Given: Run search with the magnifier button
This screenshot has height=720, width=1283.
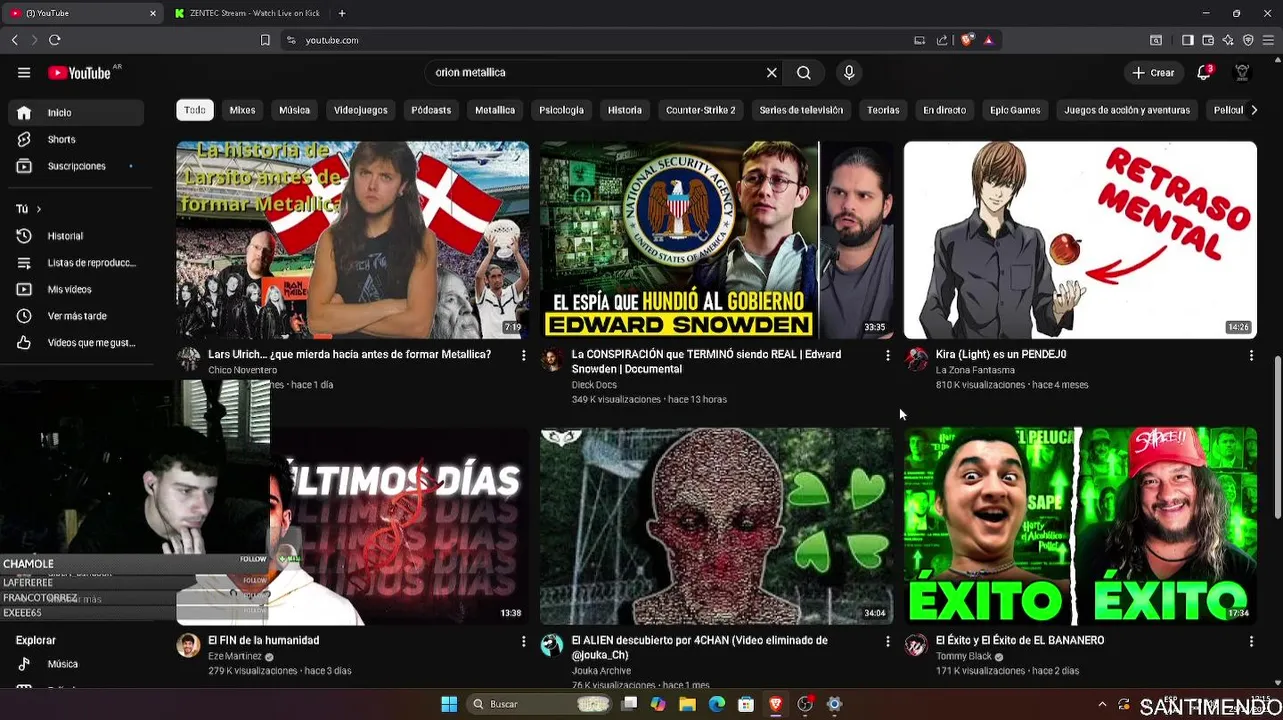Looking at the screenshot, I should point(804,73).
